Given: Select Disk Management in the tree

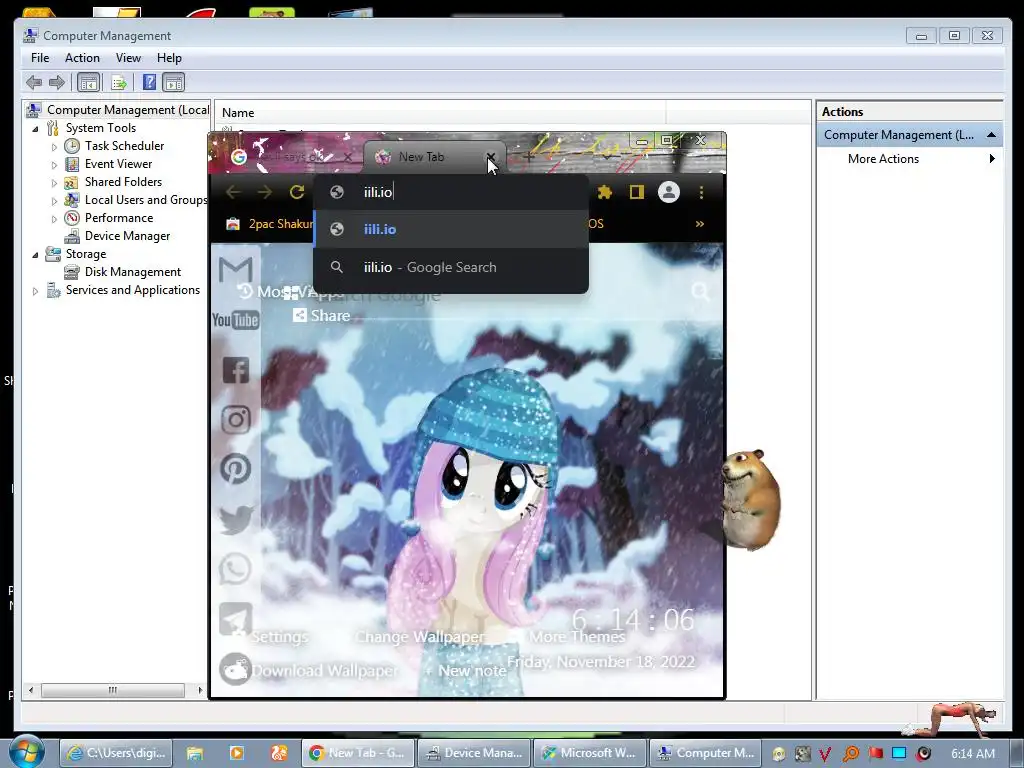Looking at the screenshot, I should pos(133,272).
